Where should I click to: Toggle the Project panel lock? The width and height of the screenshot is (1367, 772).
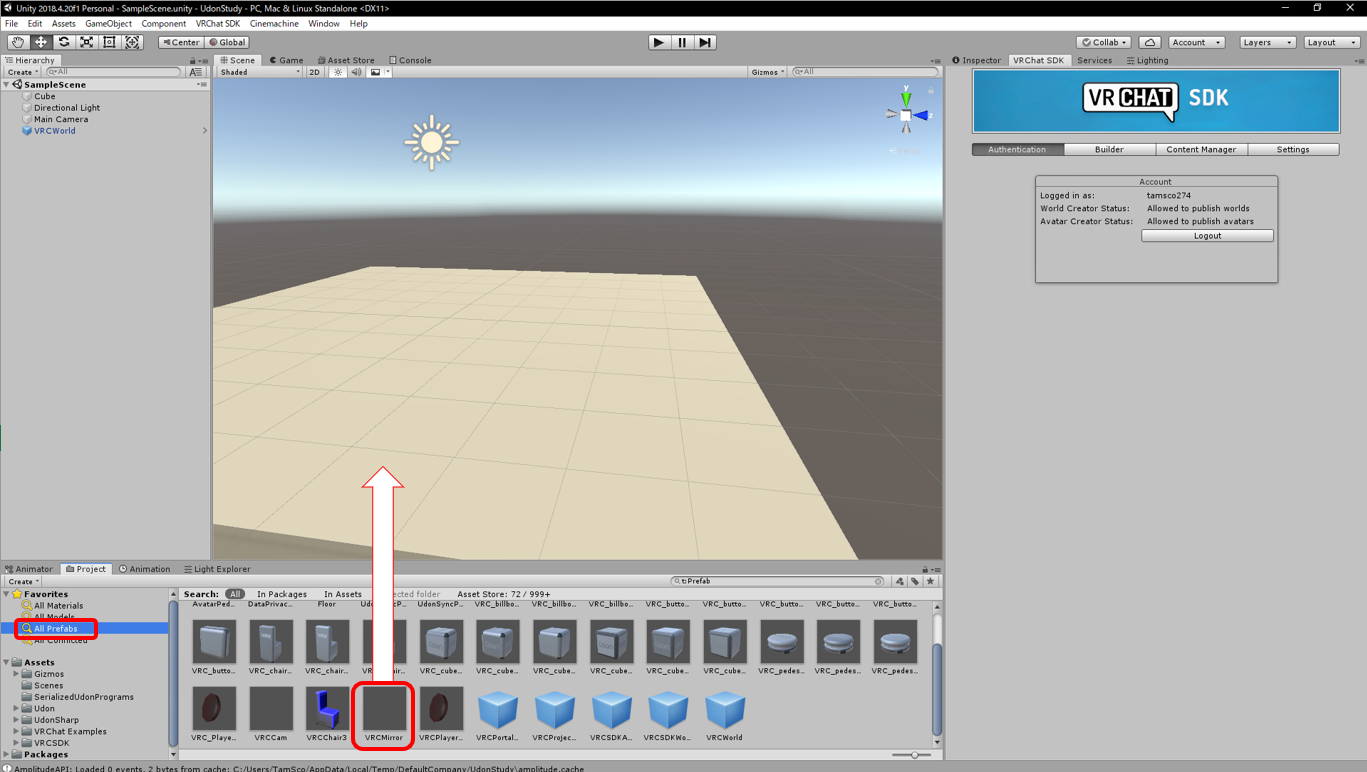pyautogui.click(x=925, y=569)
